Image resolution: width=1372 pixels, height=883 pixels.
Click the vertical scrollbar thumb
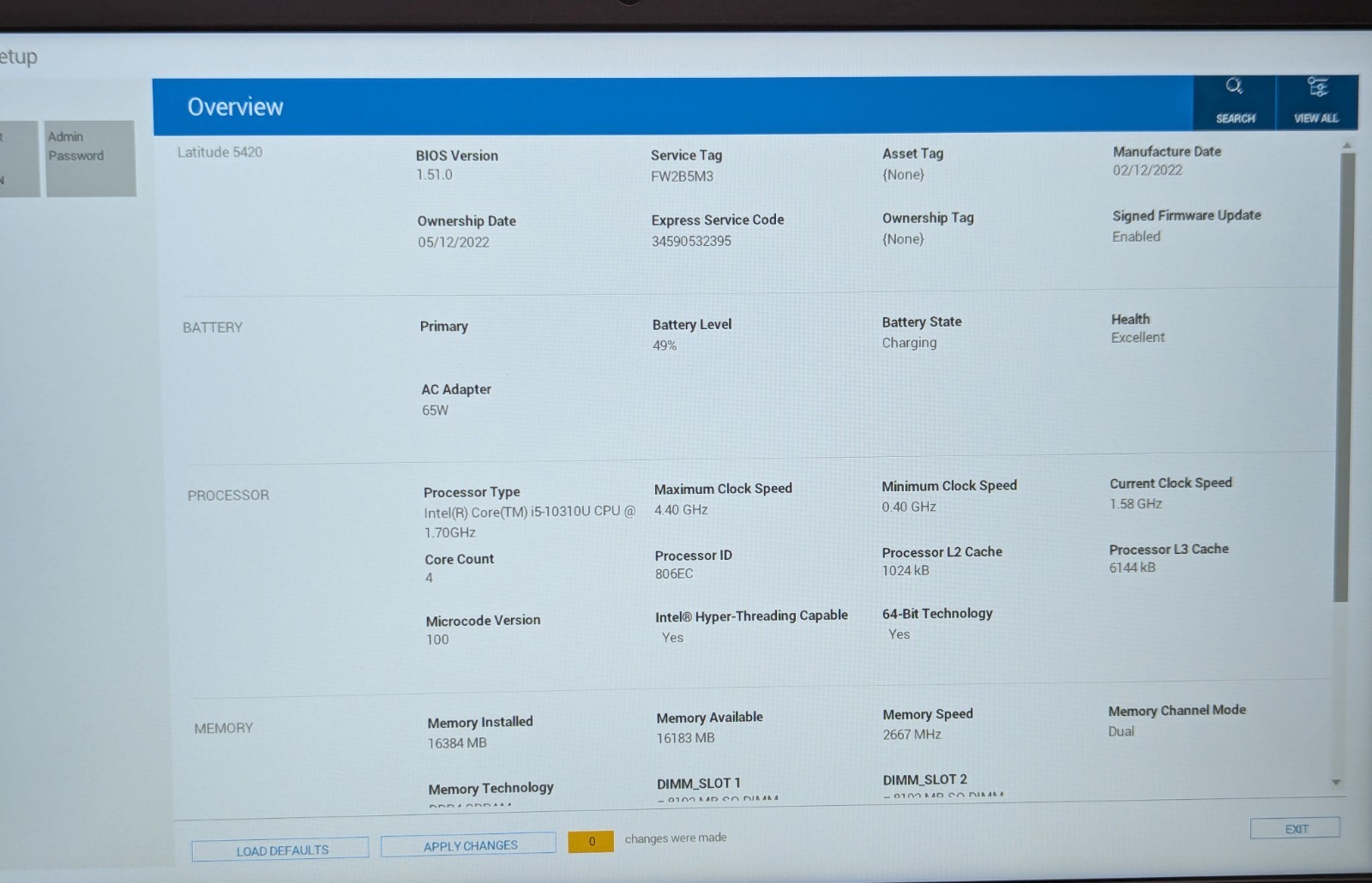pos(1342,377)
